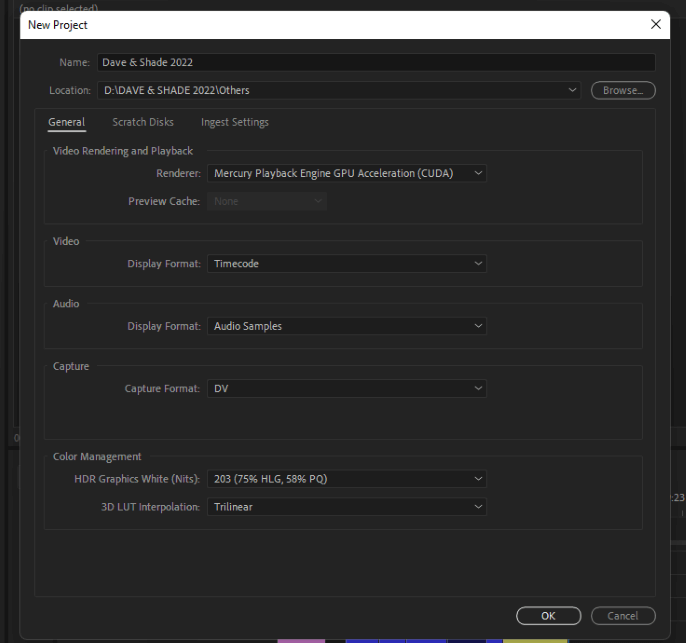Open the Video Display Format dropdown
Image resolution: width=686 pixels, height=643 pixels.
click(346, 264)
